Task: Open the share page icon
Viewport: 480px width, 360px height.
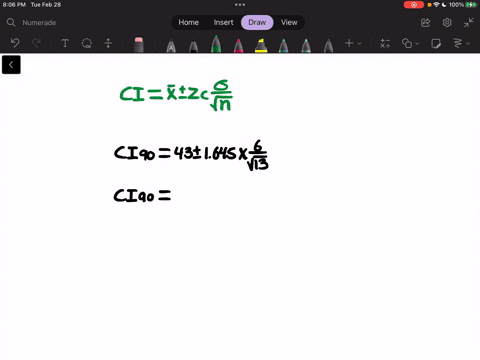Action: coord(425,23)
